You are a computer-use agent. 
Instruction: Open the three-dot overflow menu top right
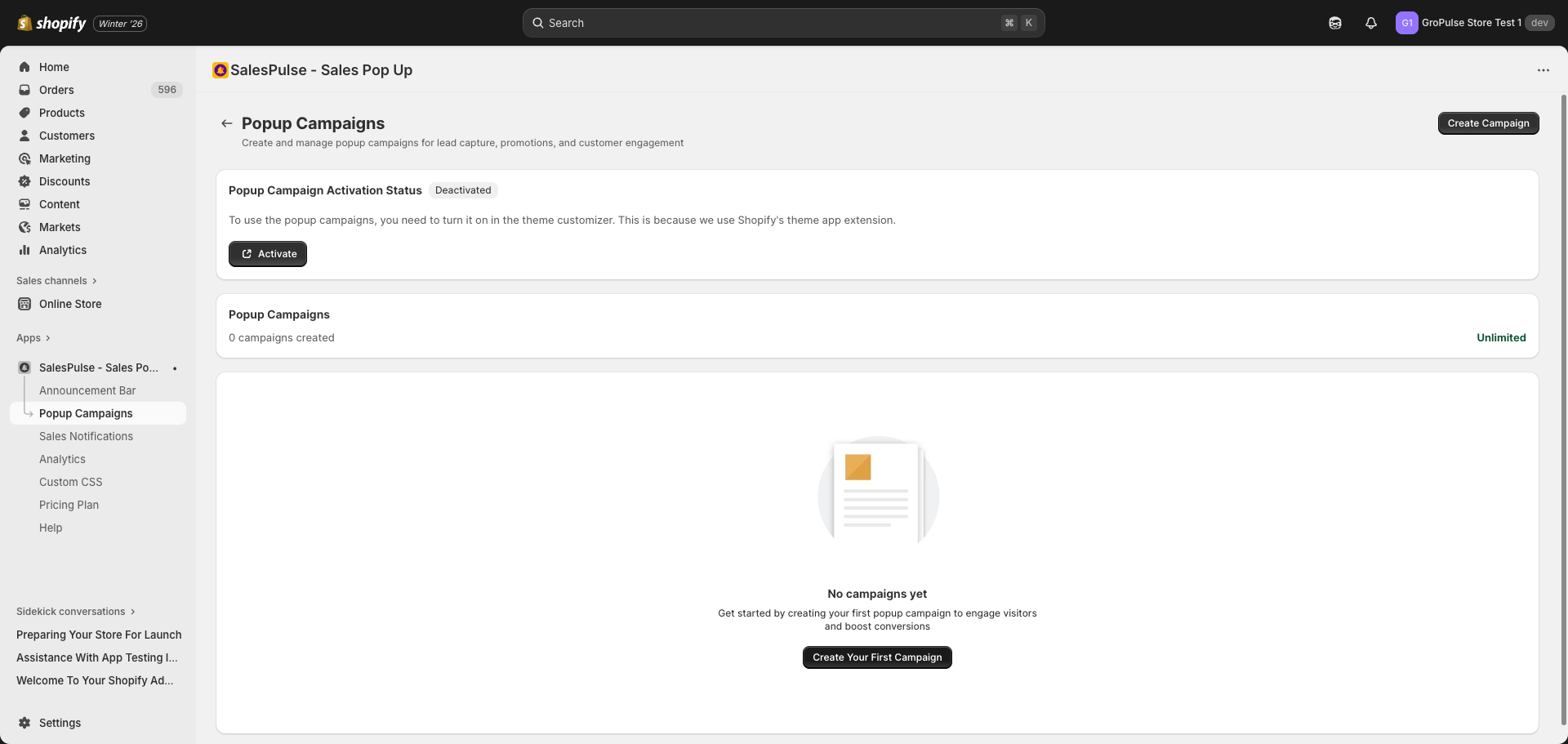tap(1543, 70)
